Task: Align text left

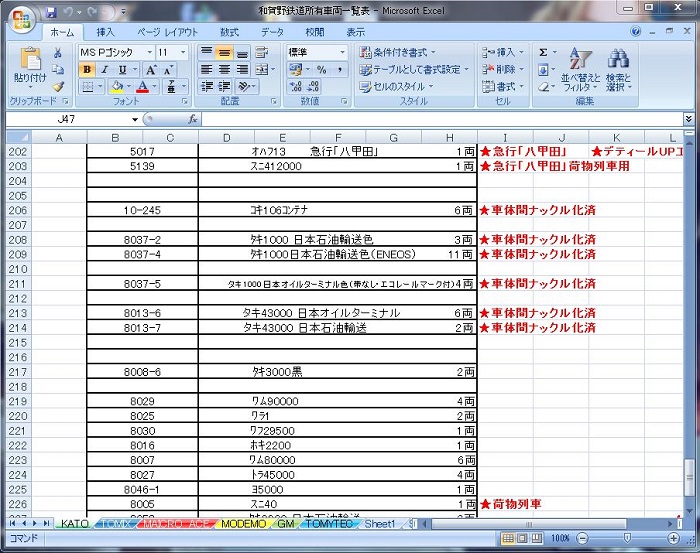Action: (206, 69)
